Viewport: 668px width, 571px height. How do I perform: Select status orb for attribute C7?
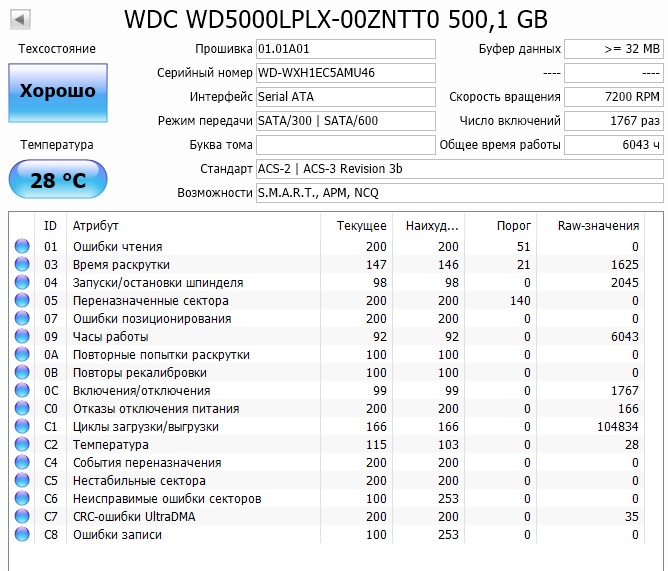pyautogui.click(x=22, y=516)
